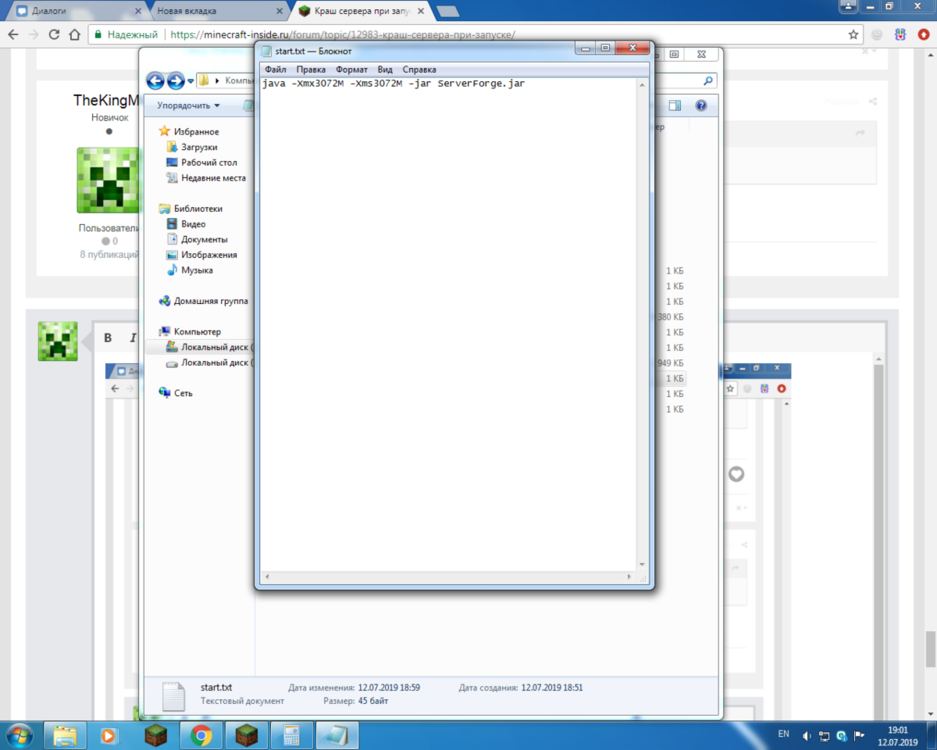This screenshot has height=750, width=937.
Task: Open the Правка menu in Notepad
Action: click(x=311, y=69)
